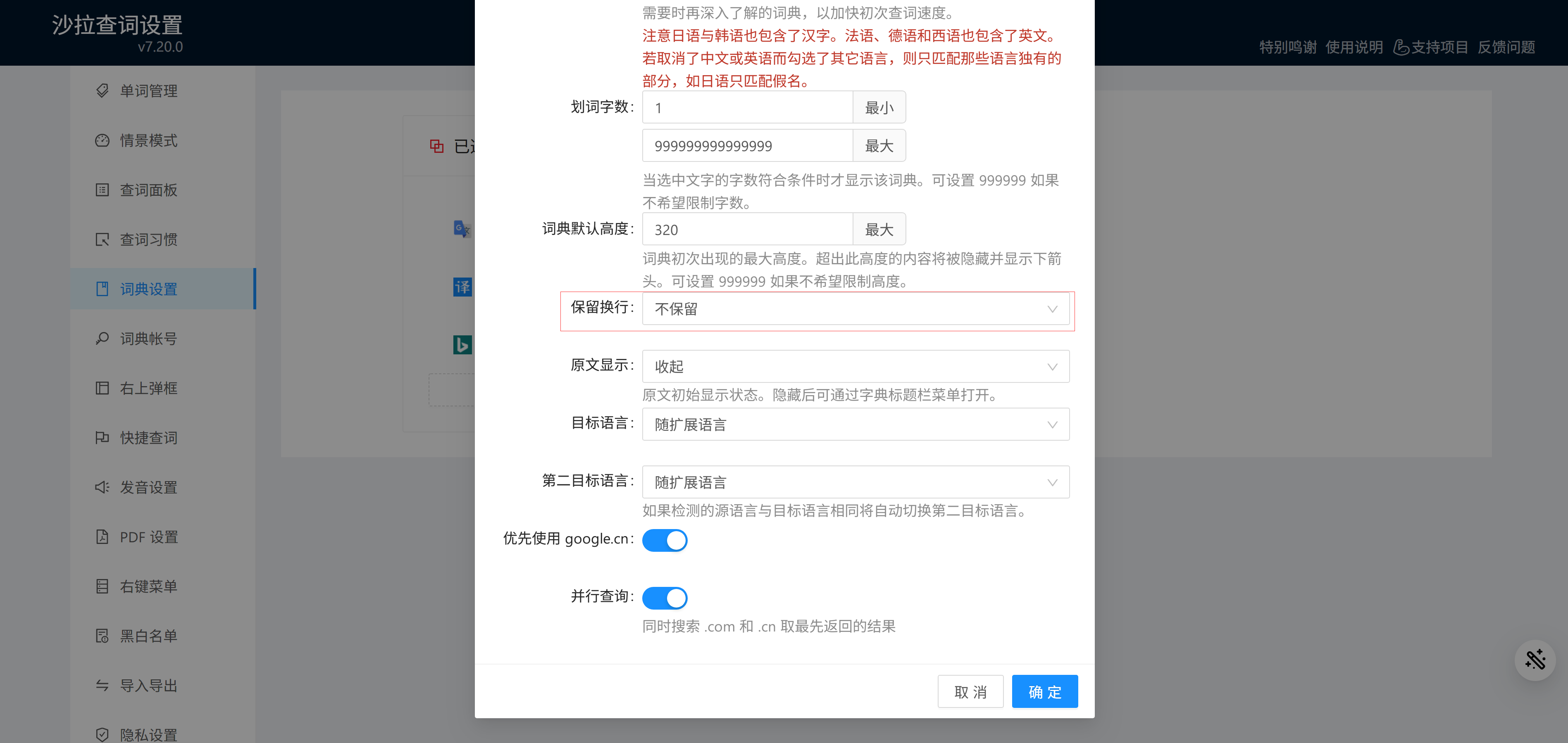Click the 词典默认高度 input field with 320
The height and width of the screenshot is (743, 1568).
747,230
